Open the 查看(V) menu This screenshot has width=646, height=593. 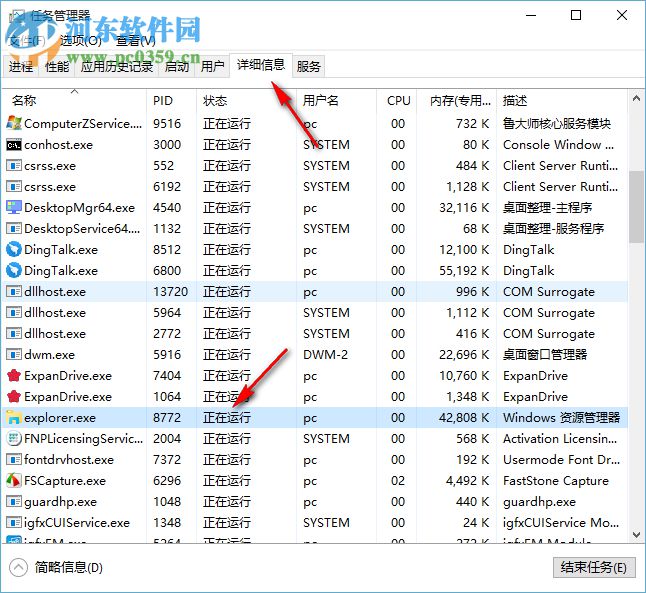(x=136, y=40)
